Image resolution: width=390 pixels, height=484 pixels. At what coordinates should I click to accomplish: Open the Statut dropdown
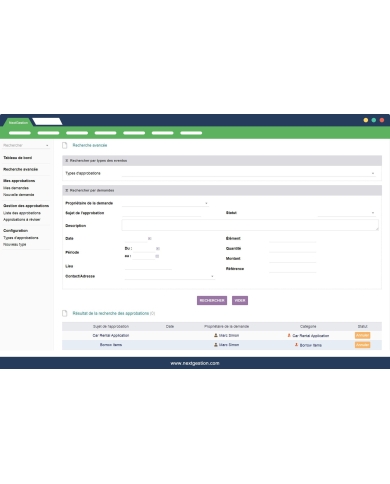tap(347, 213)
